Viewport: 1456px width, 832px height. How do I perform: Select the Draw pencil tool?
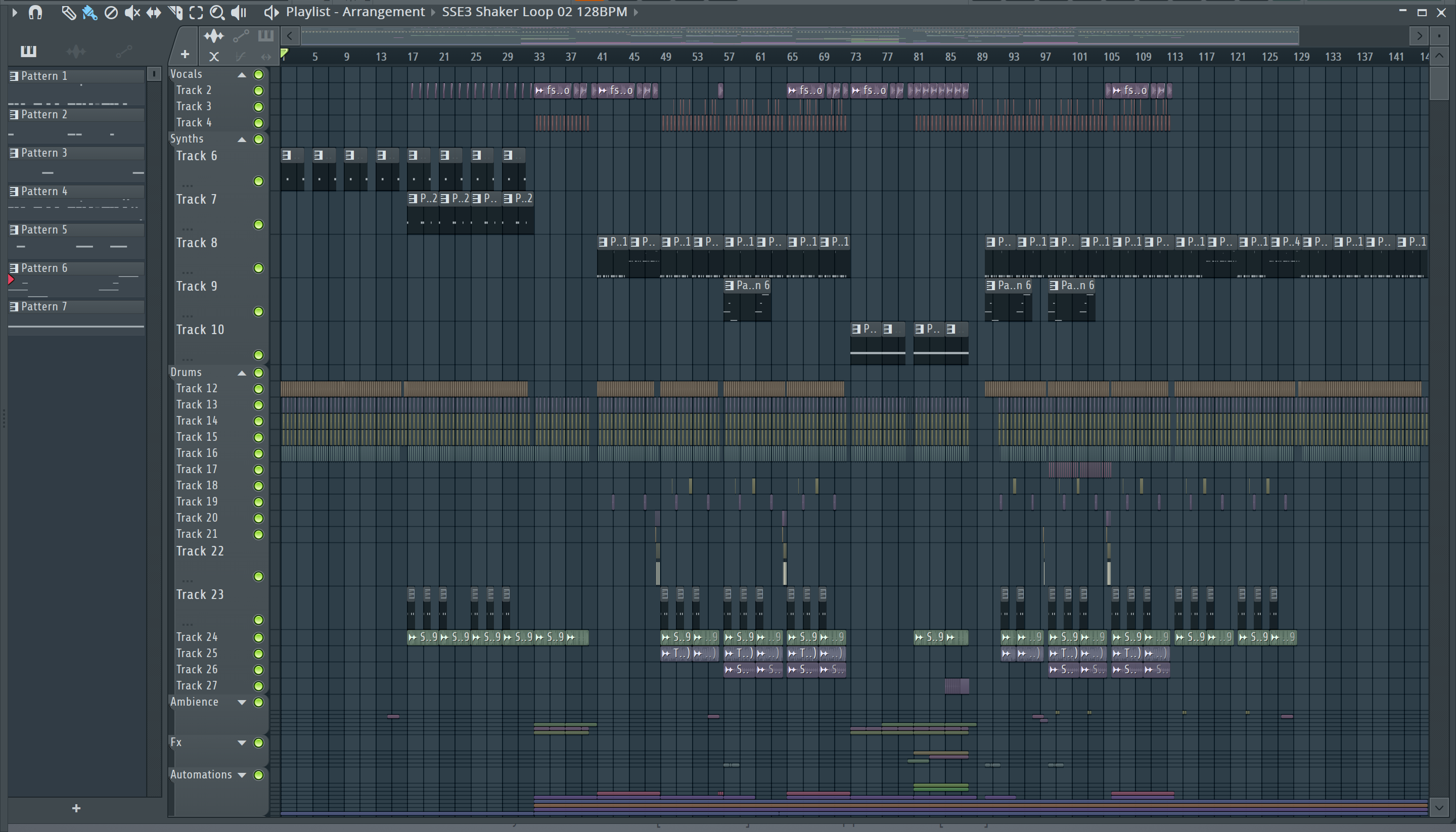68,13
